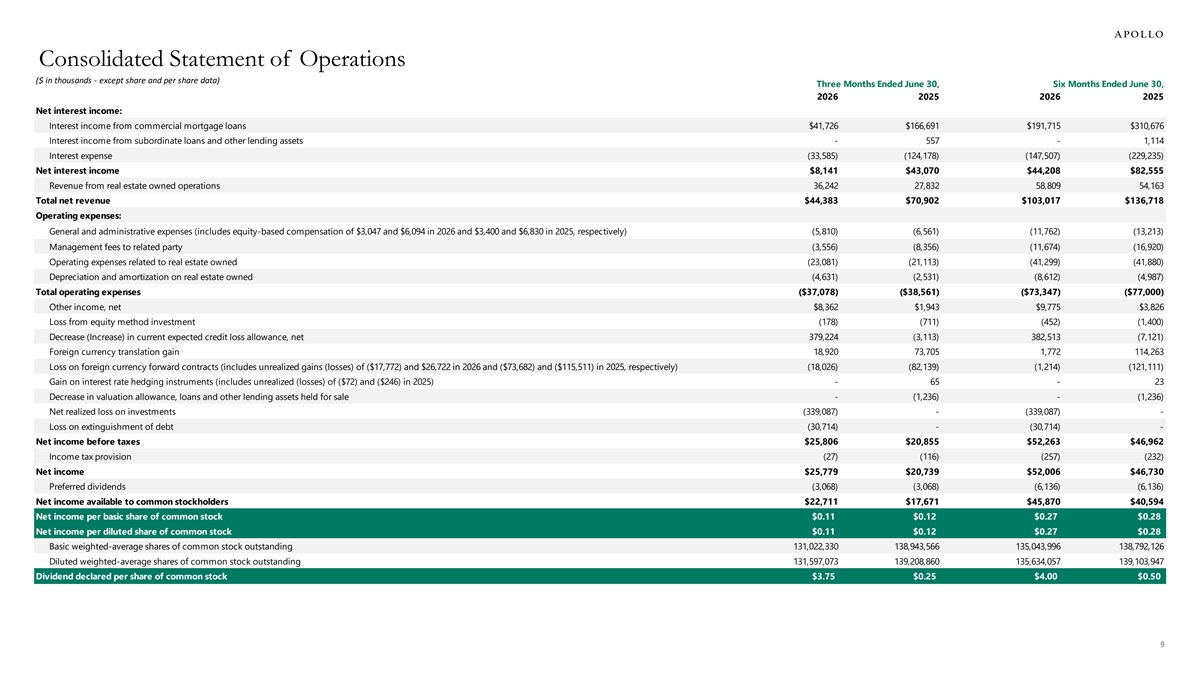Image resolution: width=1200 pixels, height=675 pixels.
Task: Click the Net income before taxes row label
Action: [88, 442]
